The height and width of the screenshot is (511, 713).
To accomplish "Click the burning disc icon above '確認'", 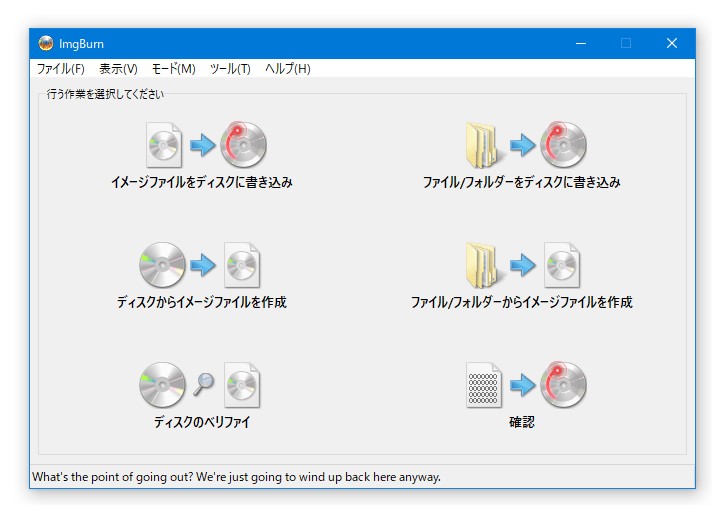I will coord(563,385).
